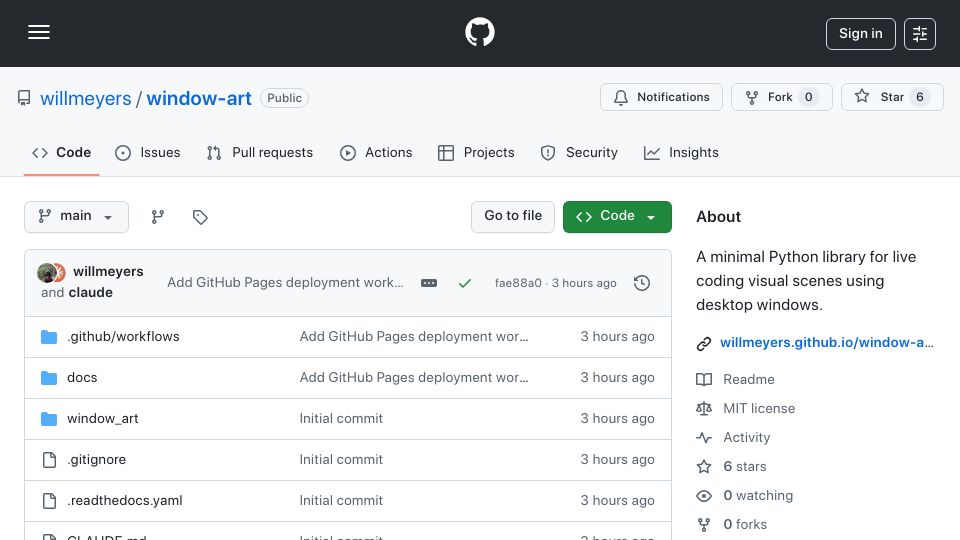Open the latest commit message link
Screen dimensions: 960x540
[x=285, y=282]
